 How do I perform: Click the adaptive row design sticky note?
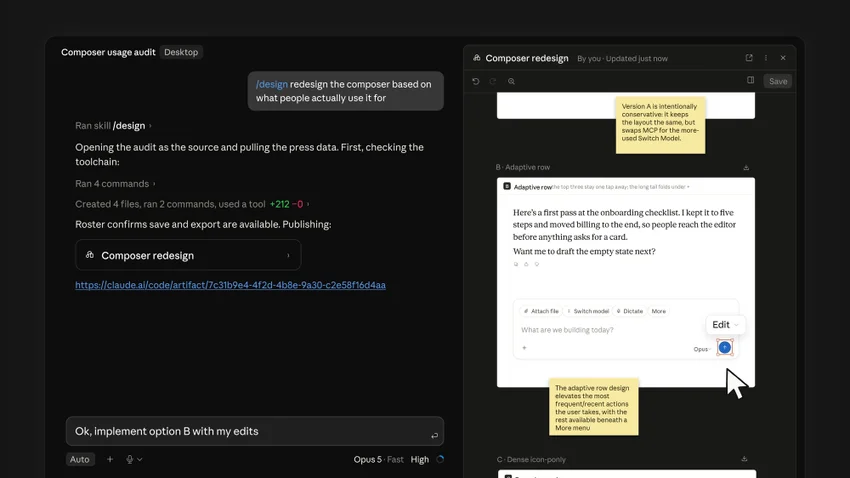594,407
